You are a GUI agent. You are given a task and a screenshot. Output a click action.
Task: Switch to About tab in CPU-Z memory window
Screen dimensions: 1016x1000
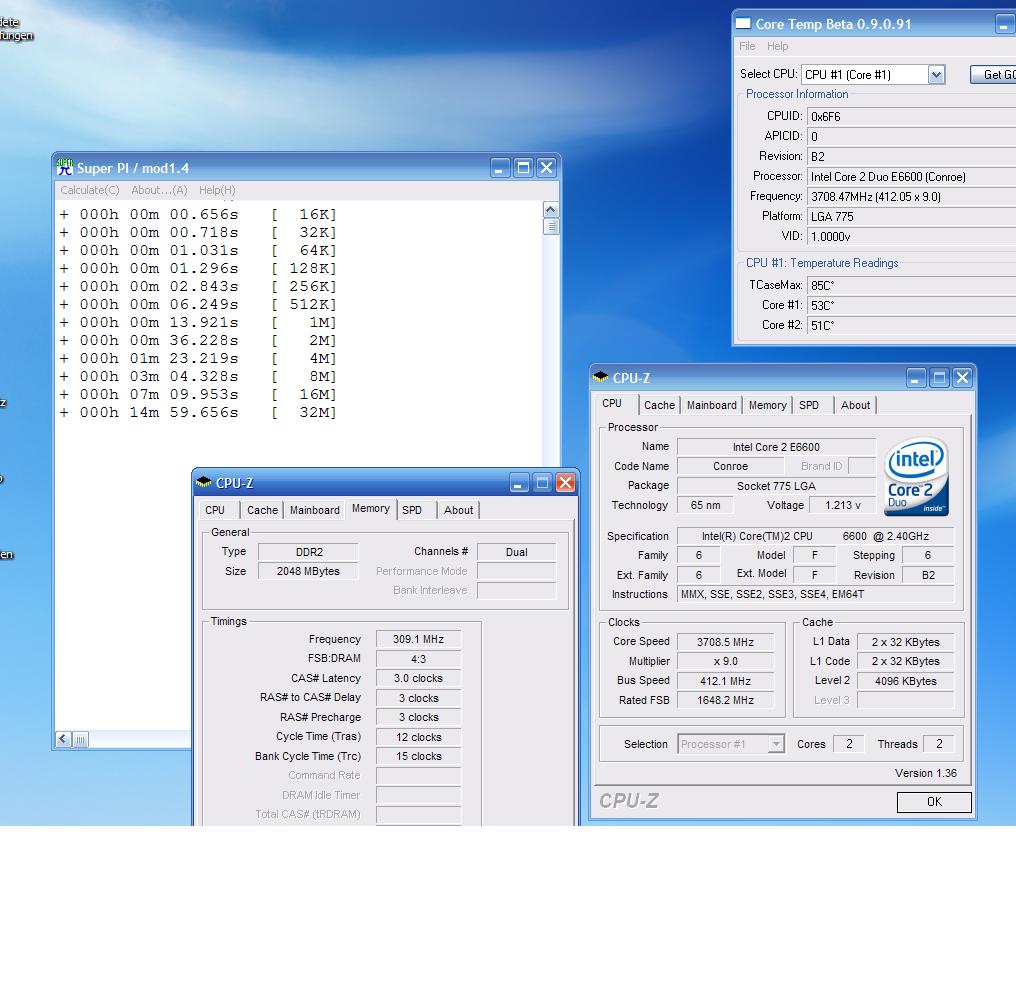pyautogui.click(x=458, y=510)
